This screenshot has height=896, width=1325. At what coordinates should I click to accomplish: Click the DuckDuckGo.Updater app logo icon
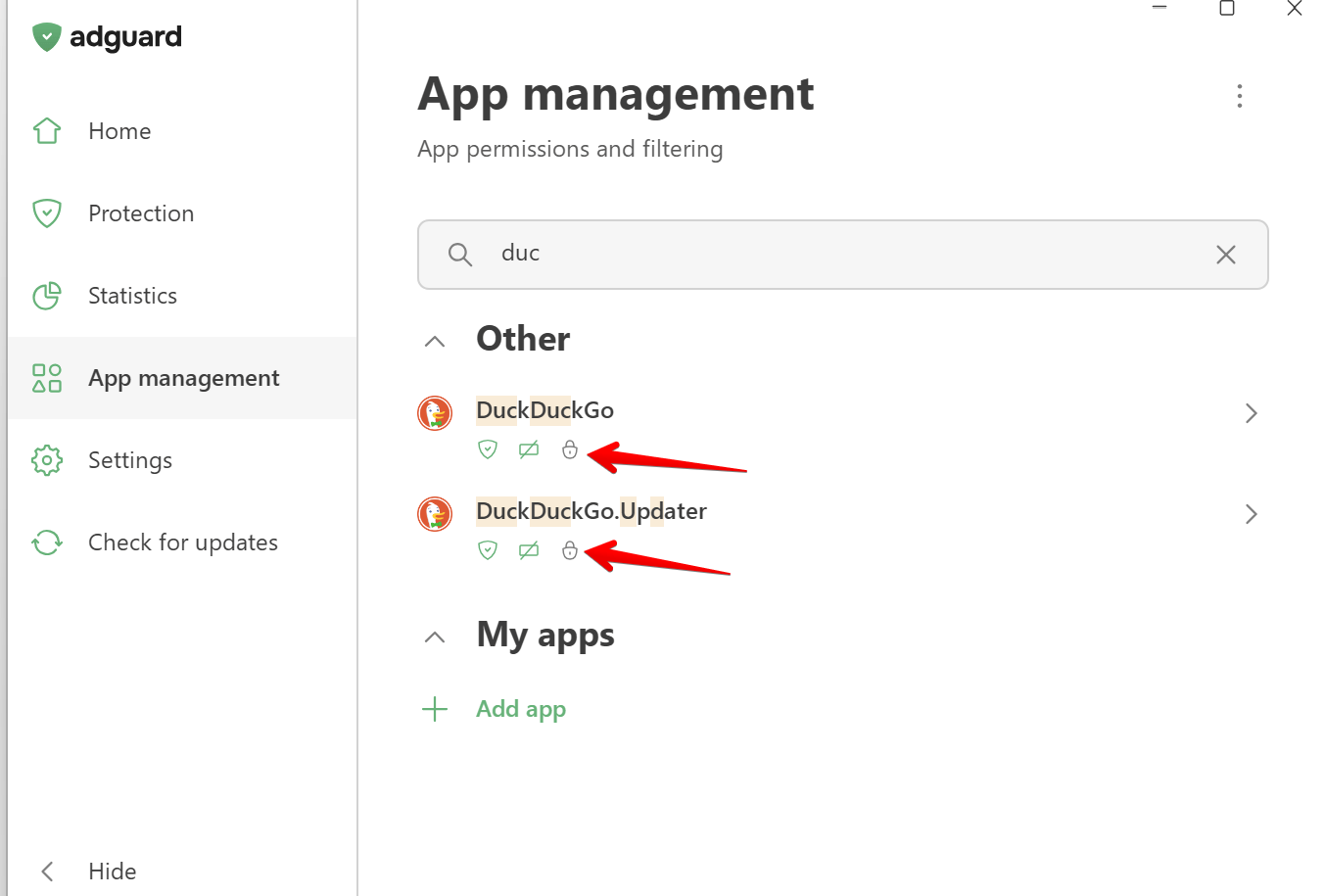tap(435, 514)
